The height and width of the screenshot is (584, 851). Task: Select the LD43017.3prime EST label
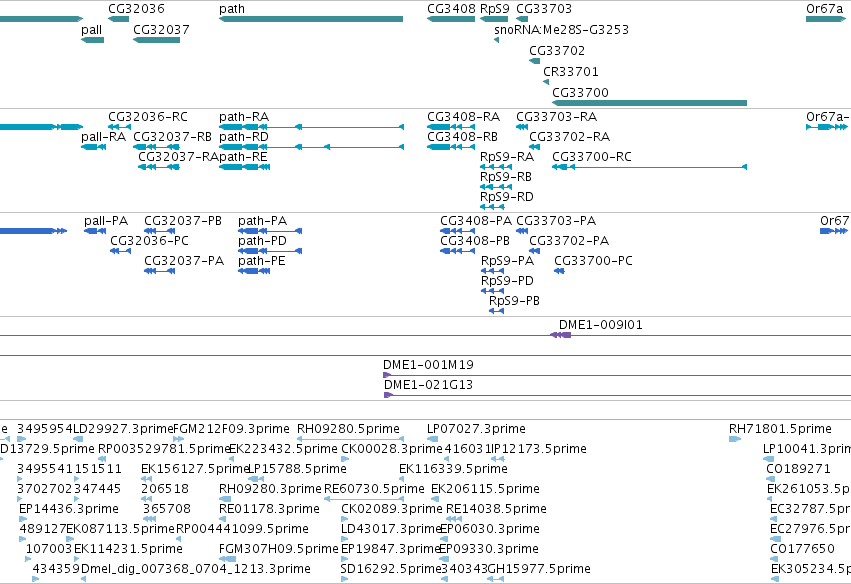click(x=391, y=530)
